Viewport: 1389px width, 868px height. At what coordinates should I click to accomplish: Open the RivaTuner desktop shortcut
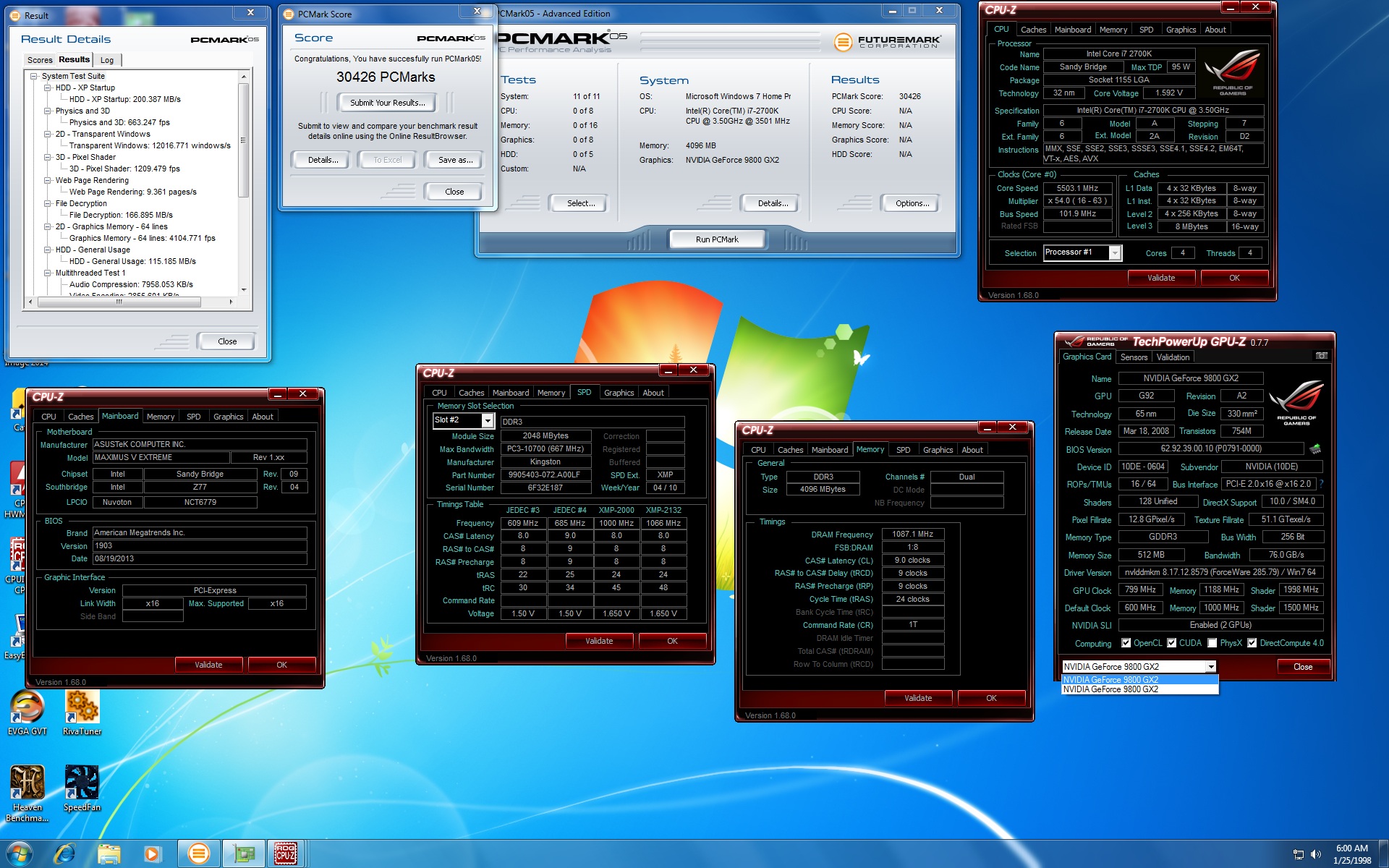coord(82,713)
